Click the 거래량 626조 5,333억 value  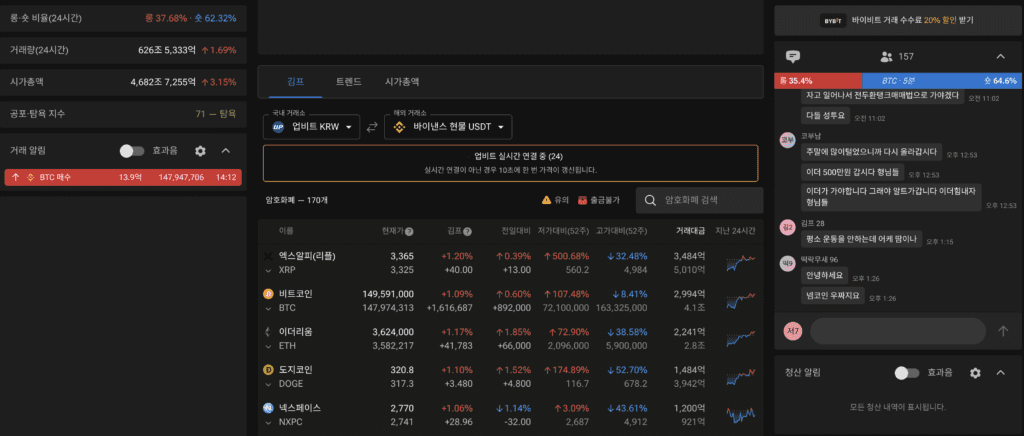[167, 50]
